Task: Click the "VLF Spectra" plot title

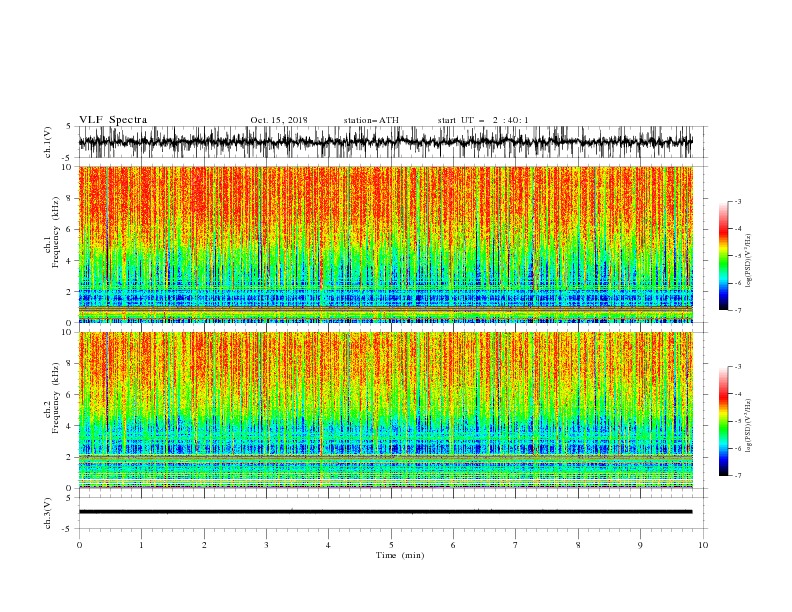Action: click(113, 120)
